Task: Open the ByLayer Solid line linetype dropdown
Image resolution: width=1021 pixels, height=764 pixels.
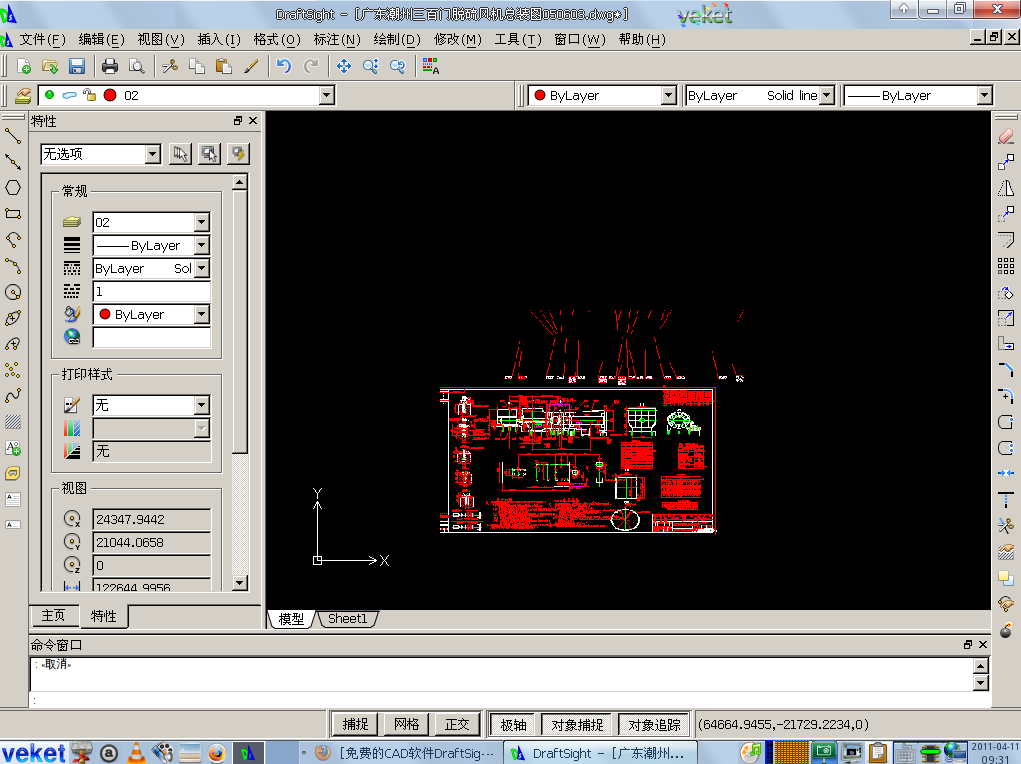Action: (x=826, y=96)
